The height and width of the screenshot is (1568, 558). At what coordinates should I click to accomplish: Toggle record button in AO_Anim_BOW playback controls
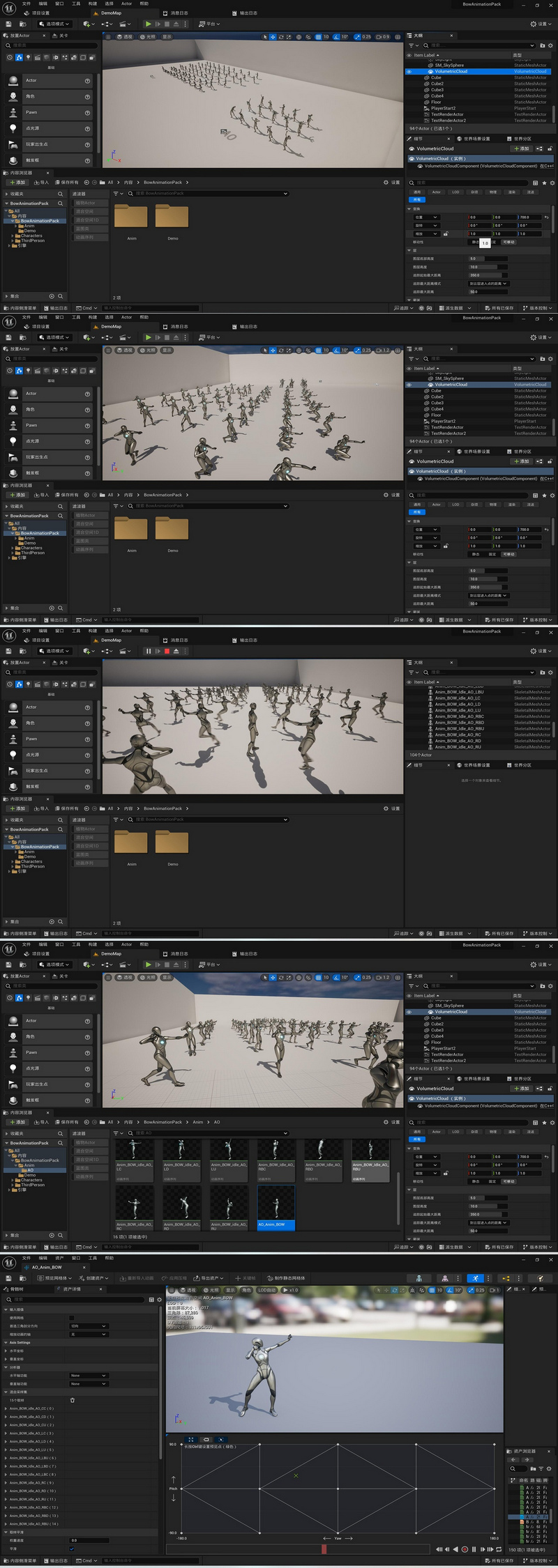[x=465, y=1549]
